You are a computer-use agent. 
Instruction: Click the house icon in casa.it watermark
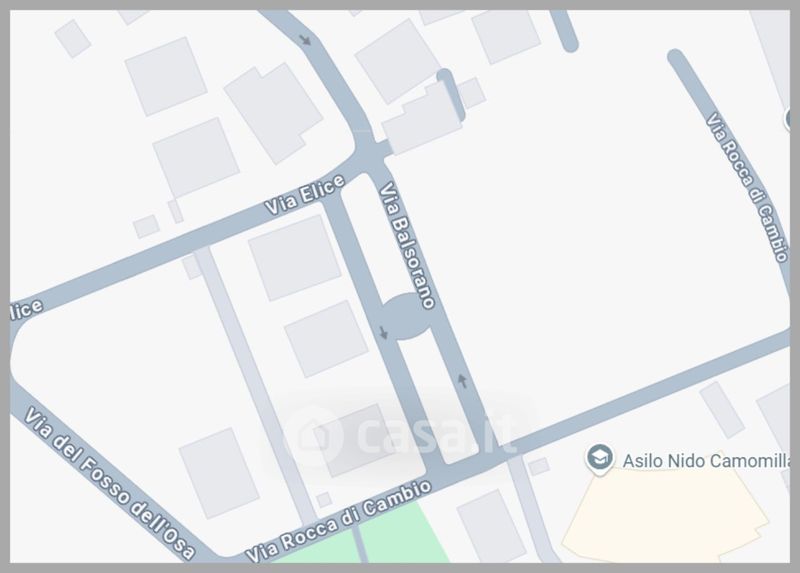(311, 435)
